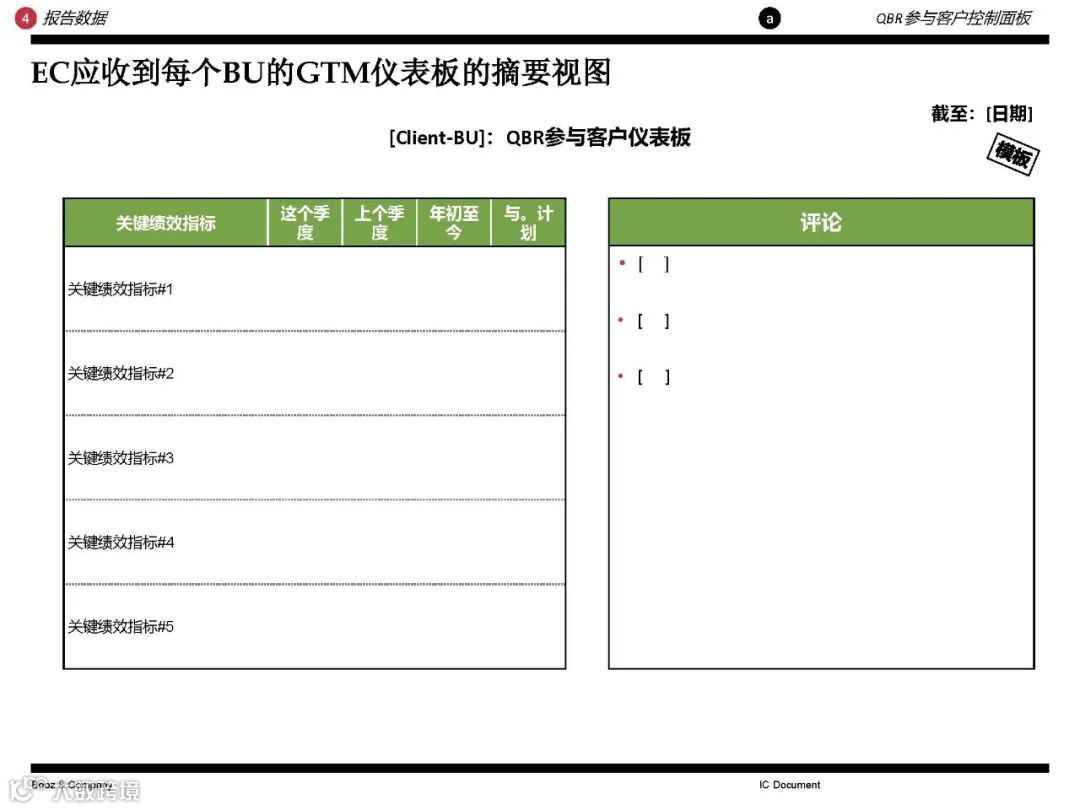Click the 评论 panel header

pos(821,222)
